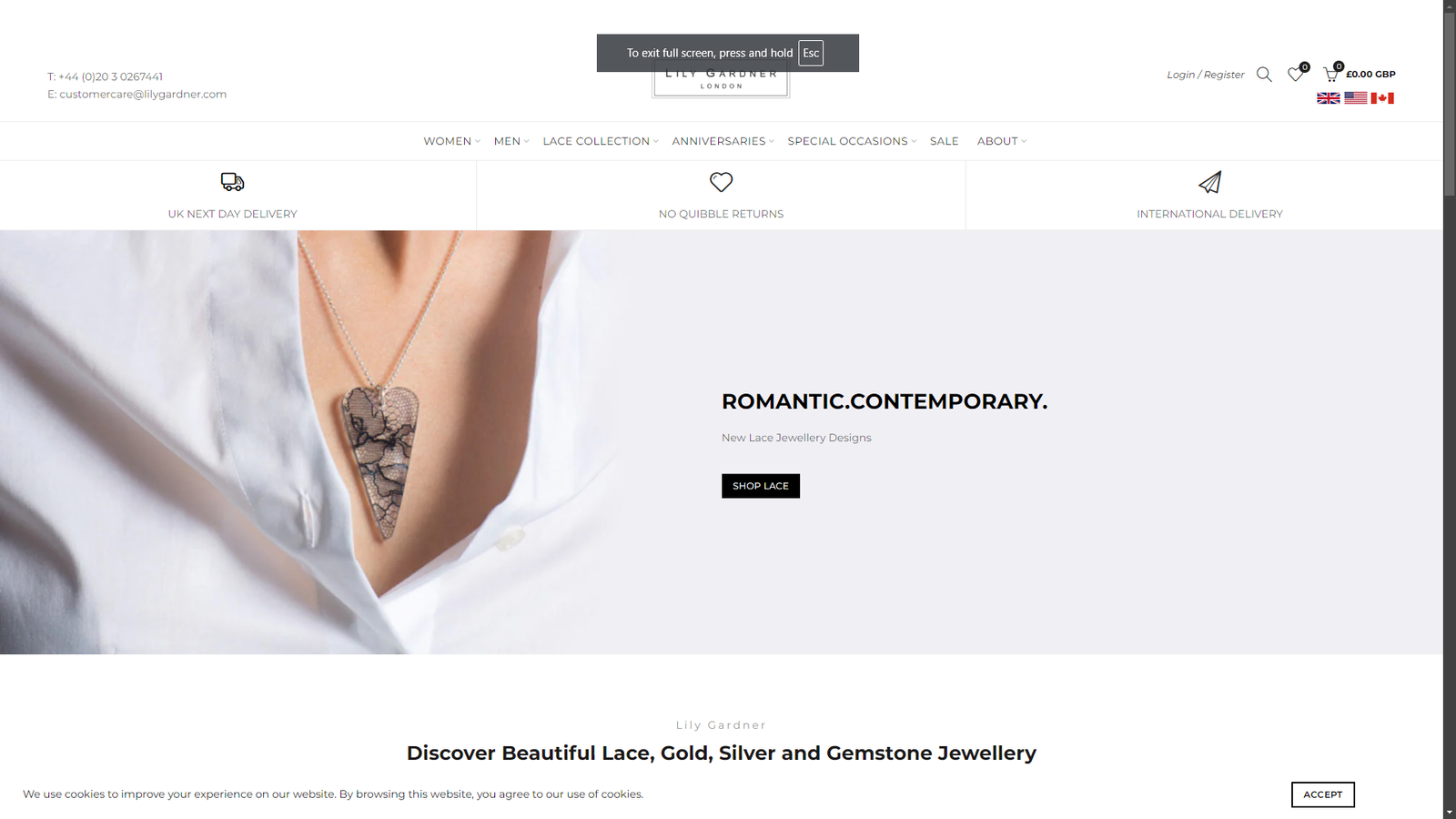Viewport: 1456px width, 819px height.
Task: Open the Login / Register link
Action: [x=1206, y=75]
